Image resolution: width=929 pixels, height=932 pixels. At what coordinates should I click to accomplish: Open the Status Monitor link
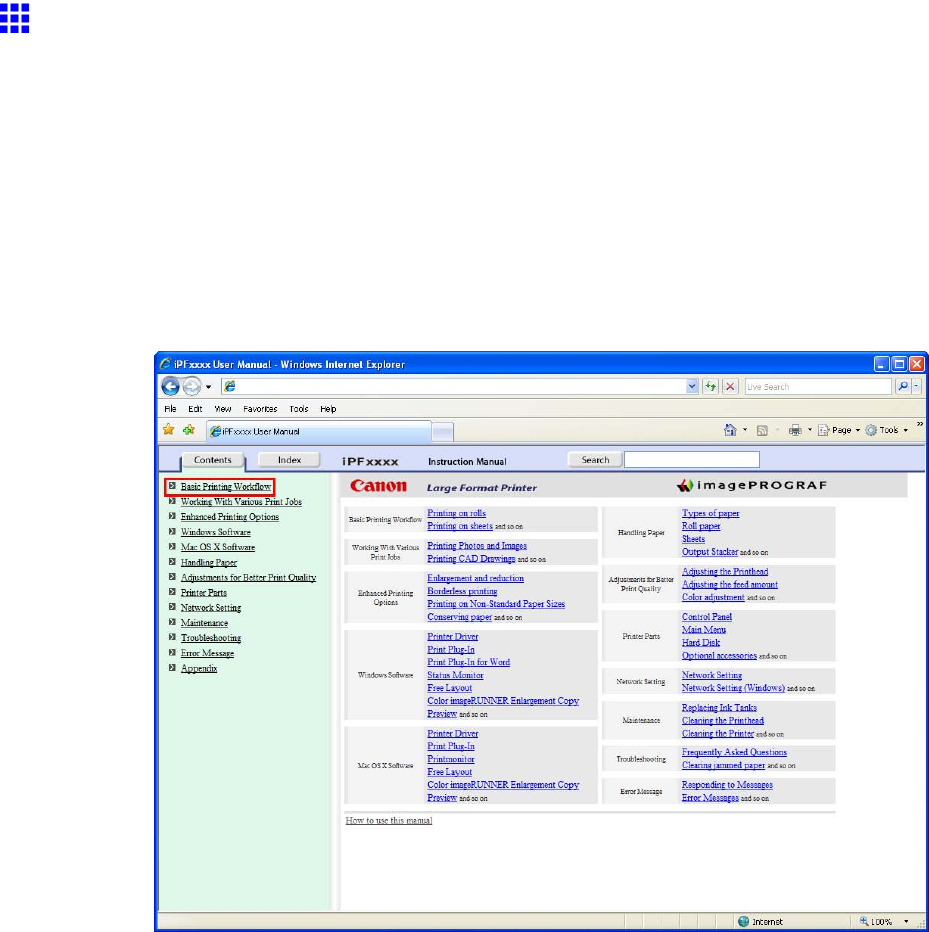(455, 675)
